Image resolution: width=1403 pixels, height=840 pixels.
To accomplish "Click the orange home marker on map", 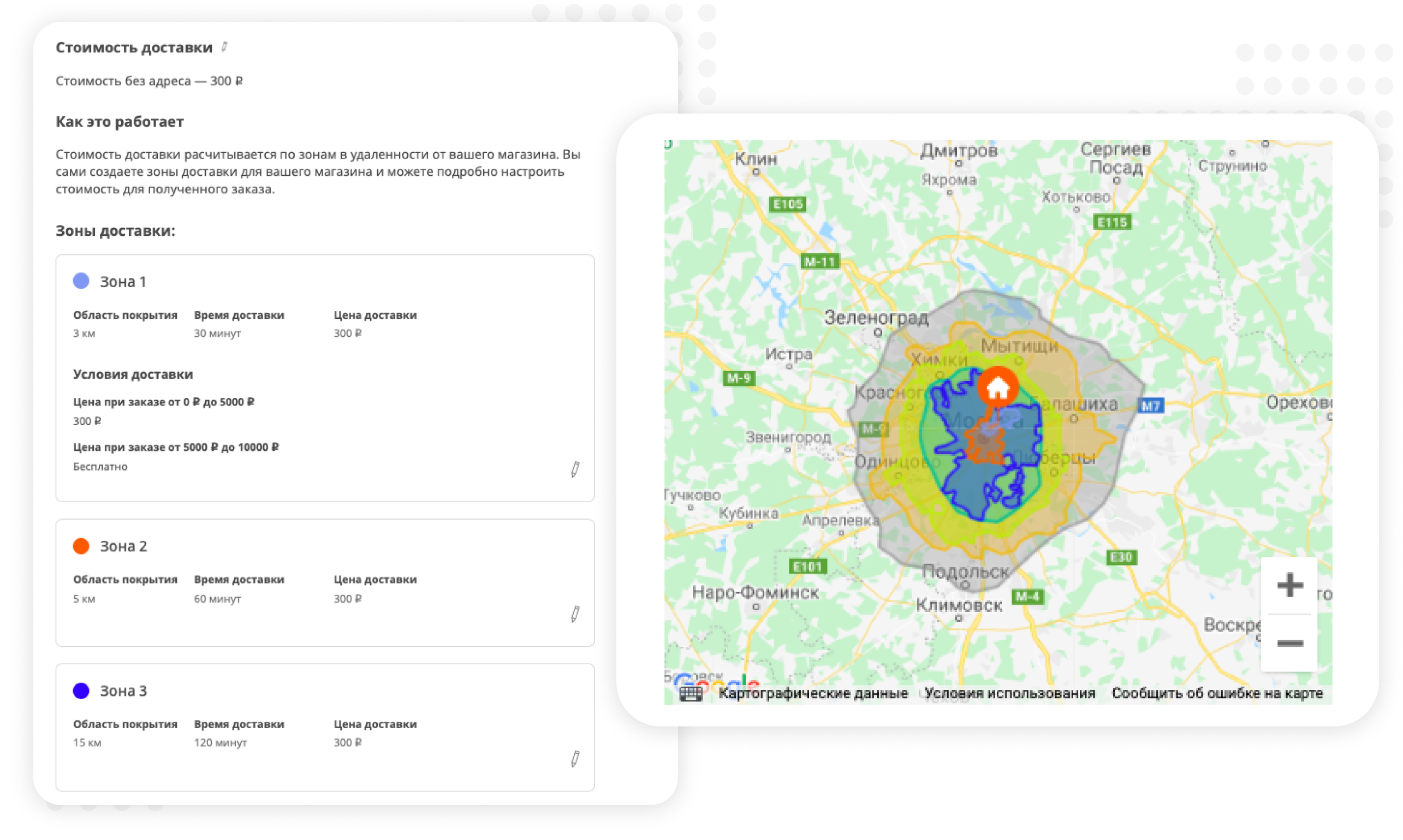I will point(997,388).
